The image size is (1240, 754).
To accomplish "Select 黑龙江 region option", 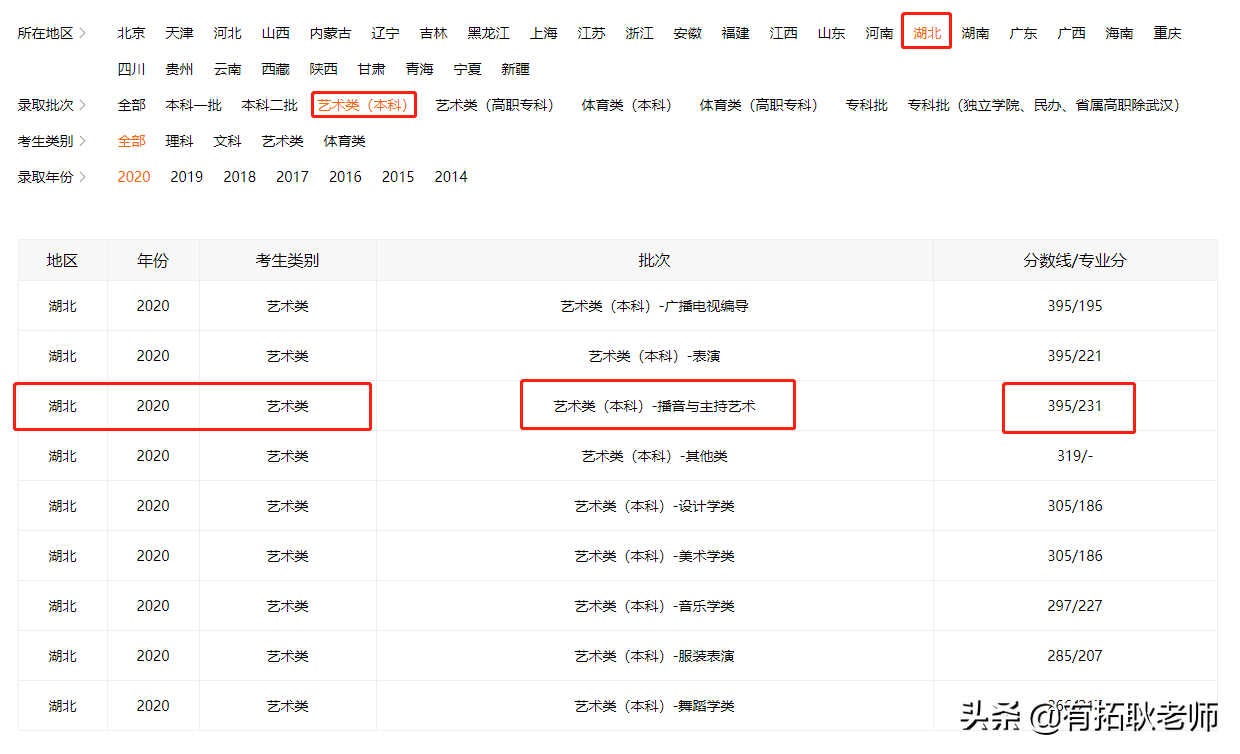I will point(488,32).
